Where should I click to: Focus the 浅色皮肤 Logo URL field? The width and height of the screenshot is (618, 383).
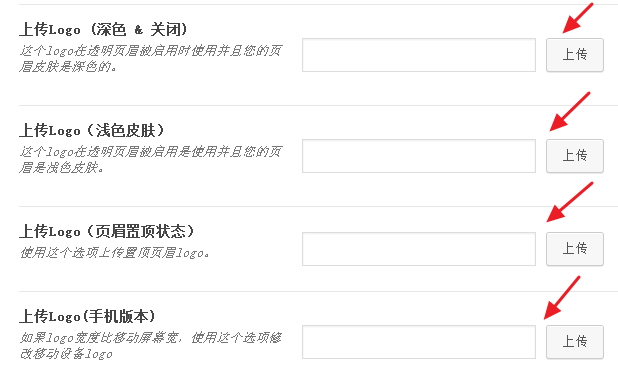419,156
